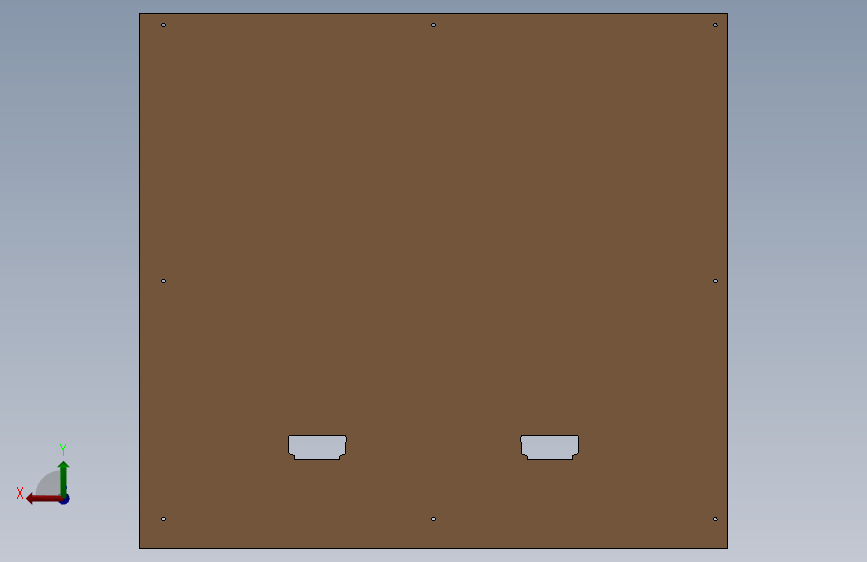
Task: Pick the top-left corner mounting hole
Action: pyautogui.click(x=164, y=25)
